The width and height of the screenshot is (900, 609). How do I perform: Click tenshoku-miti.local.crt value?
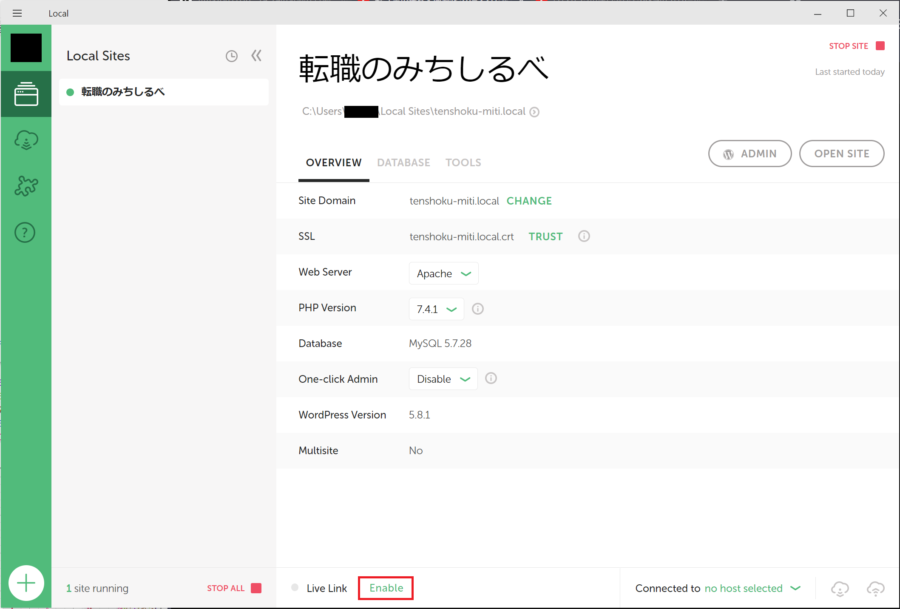click(461, 236)
